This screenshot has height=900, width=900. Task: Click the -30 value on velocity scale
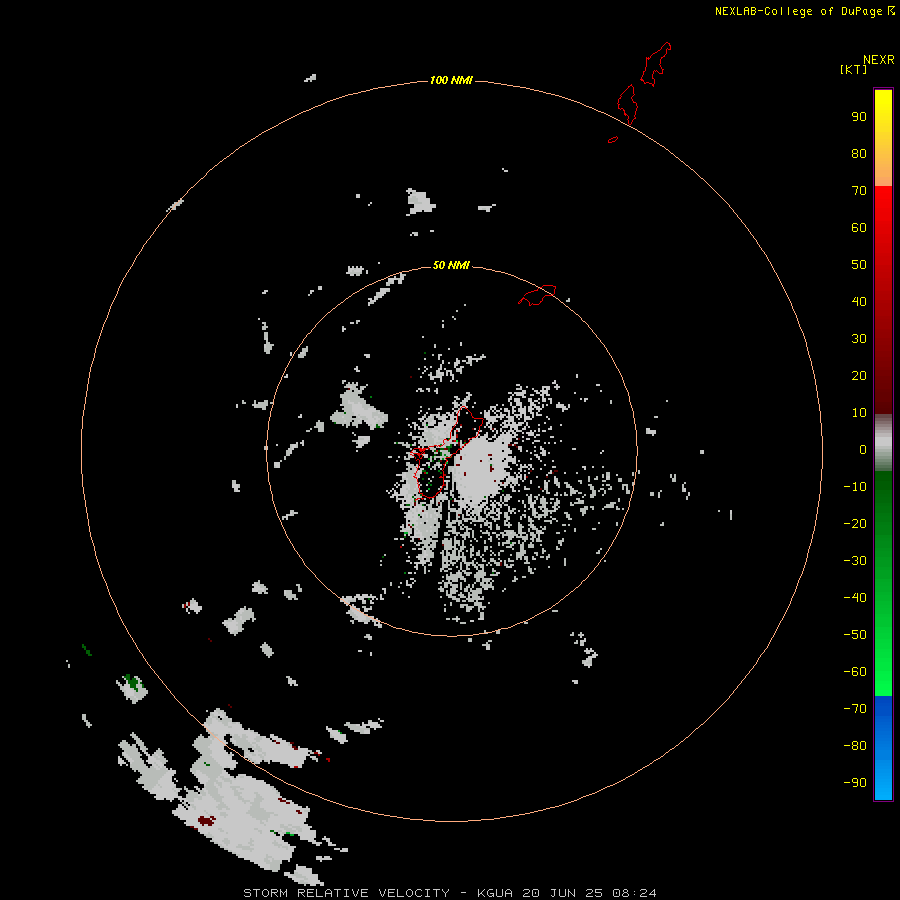coord(855,561)
